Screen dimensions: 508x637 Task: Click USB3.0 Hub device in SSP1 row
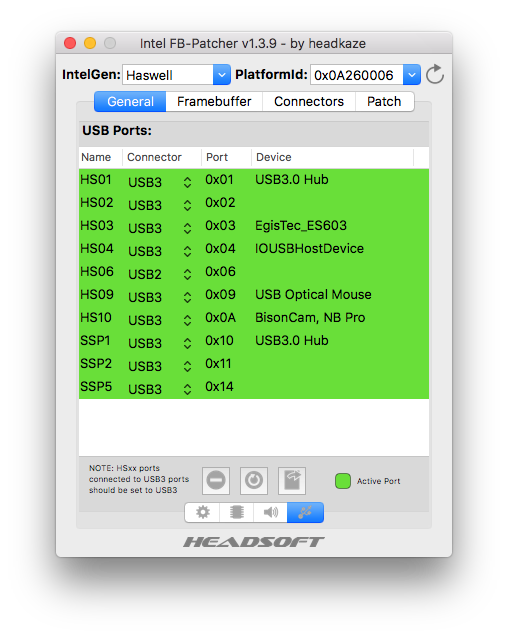[x=292, y=340]
